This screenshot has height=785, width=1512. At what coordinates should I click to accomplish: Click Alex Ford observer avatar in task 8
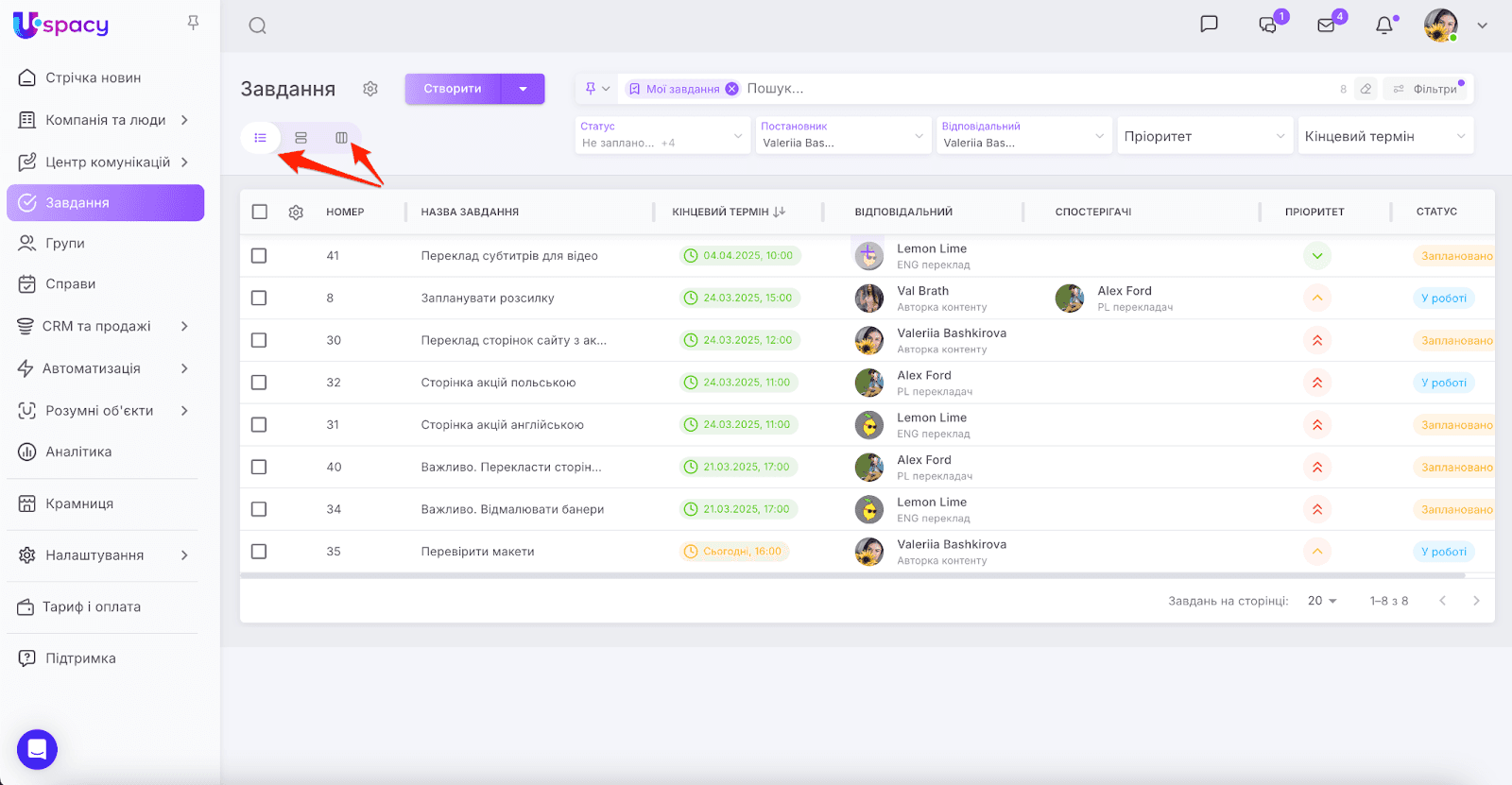(1070, 299)
